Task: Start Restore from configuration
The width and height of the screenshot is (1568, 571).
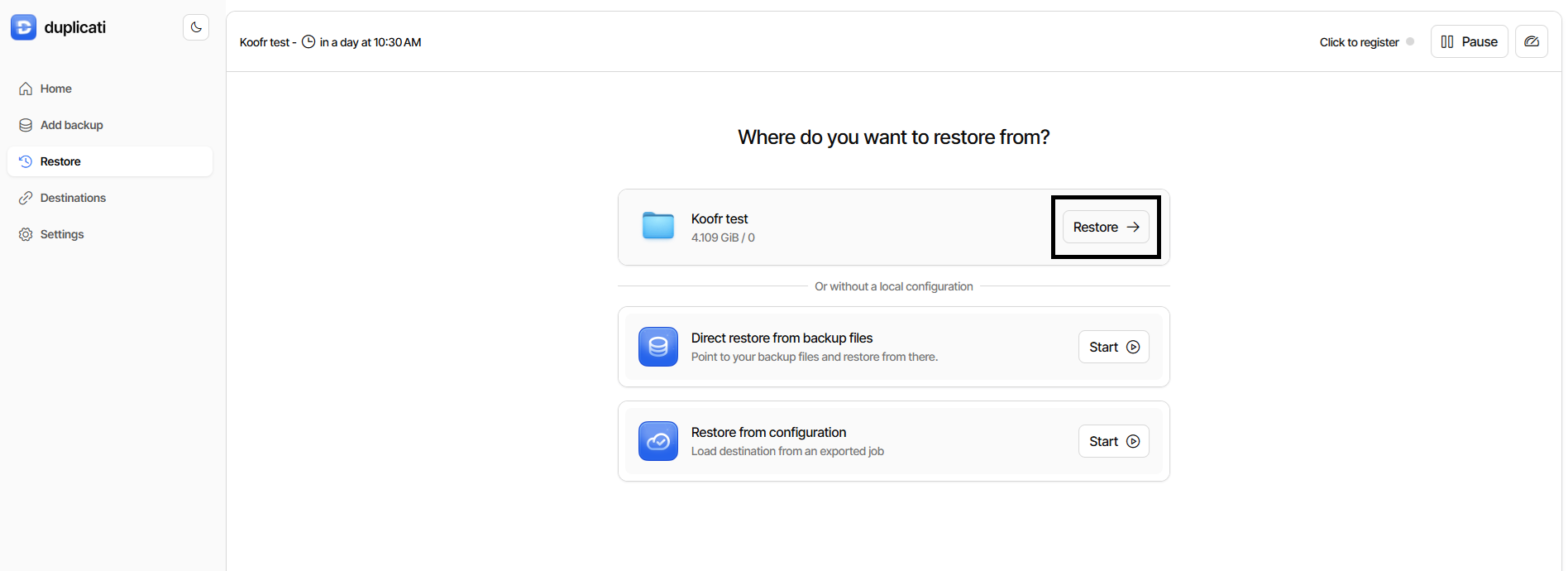Action: 1113,441
